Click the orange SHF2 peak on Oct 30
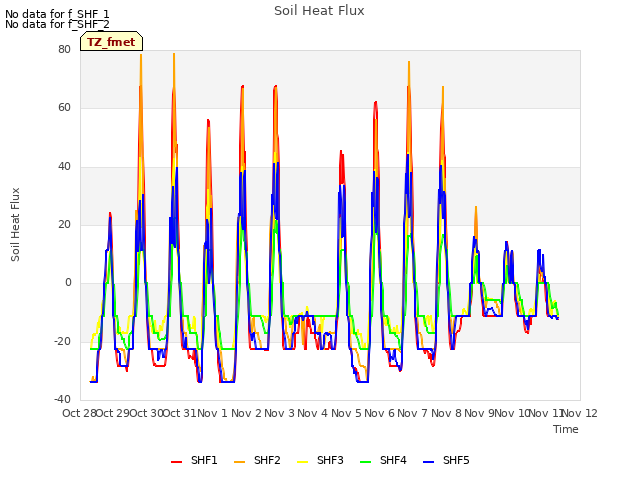 point(141,55)
